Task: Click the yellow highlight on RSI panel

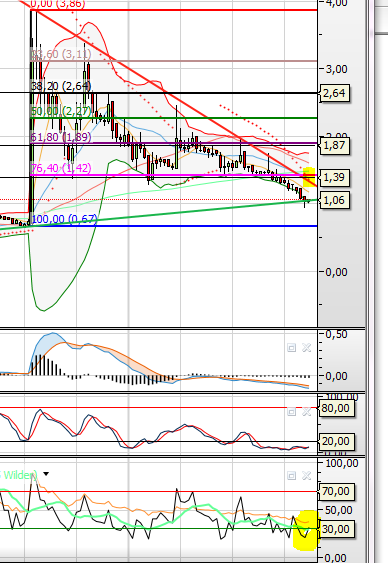Action: 305,530
